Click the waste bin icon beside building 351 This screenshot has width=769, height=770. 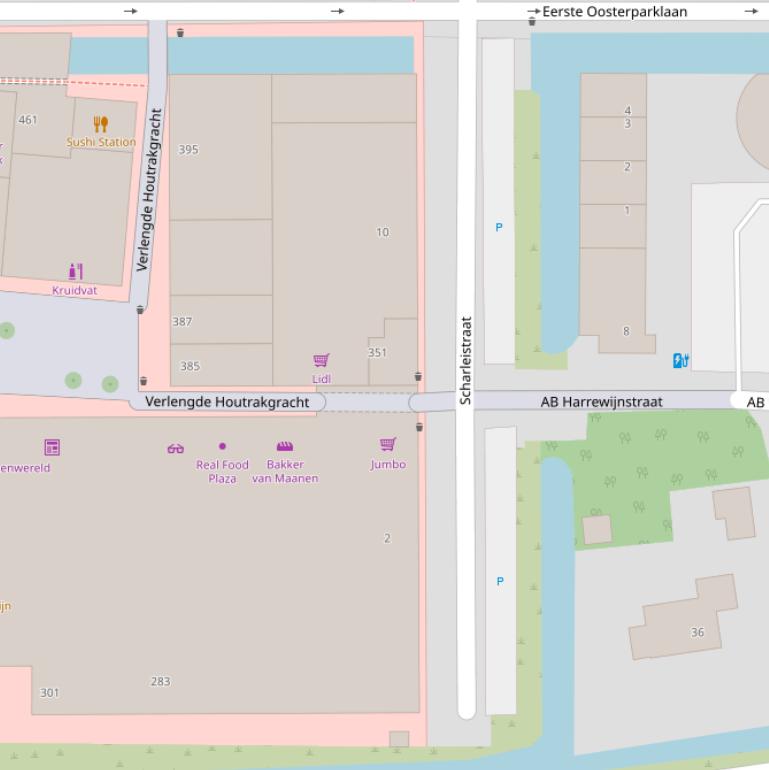coord(418,377)
